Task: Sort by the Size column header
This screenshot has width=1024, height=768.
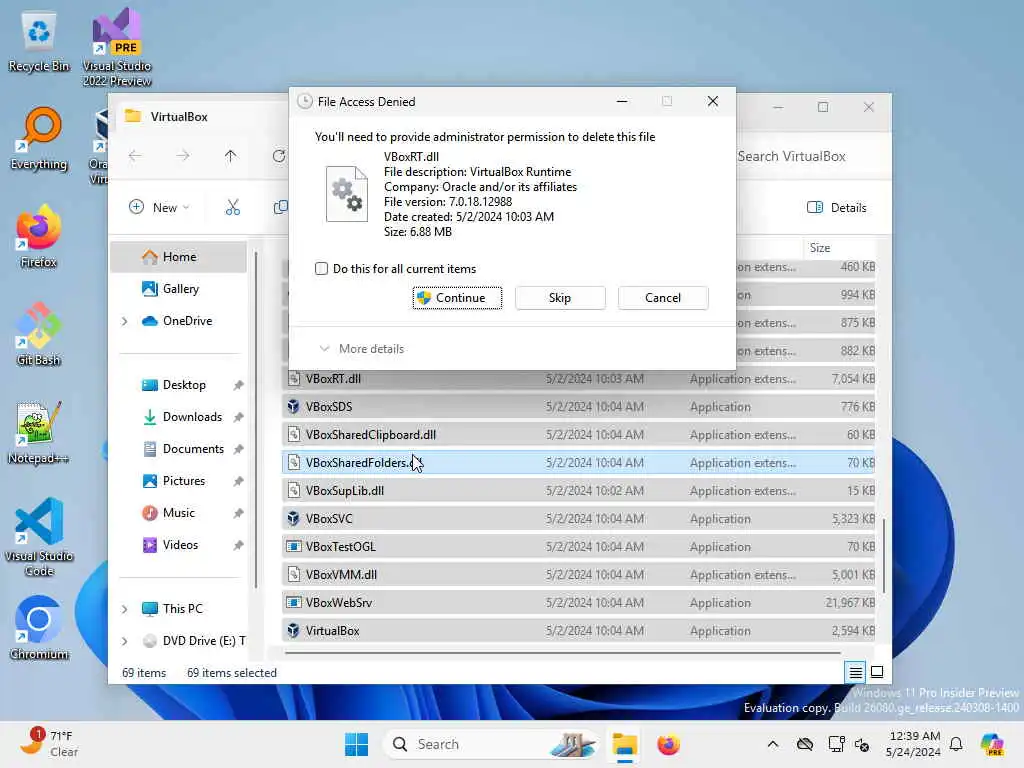Action: 839,248
